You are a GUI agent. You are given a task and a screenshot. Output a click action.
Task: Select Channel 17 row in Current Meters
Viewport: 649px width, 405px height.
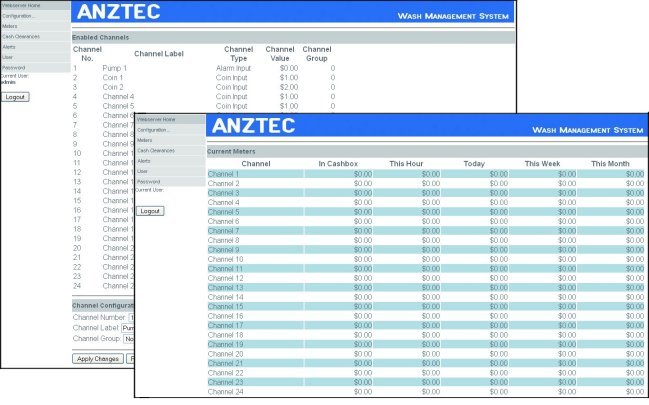[426, 325]
